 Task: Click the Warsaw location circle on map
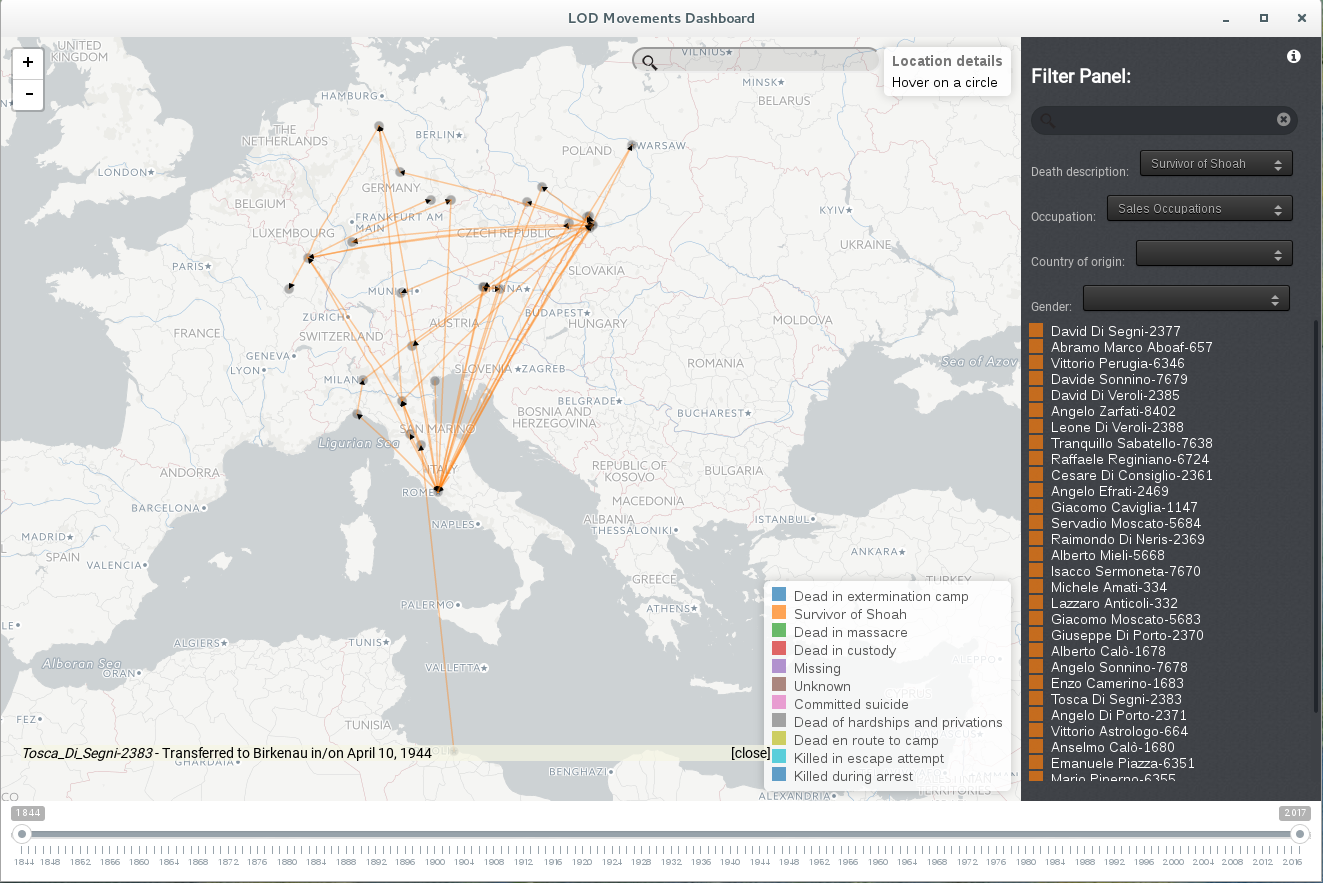pyautogui.click(x=632, y=145)
